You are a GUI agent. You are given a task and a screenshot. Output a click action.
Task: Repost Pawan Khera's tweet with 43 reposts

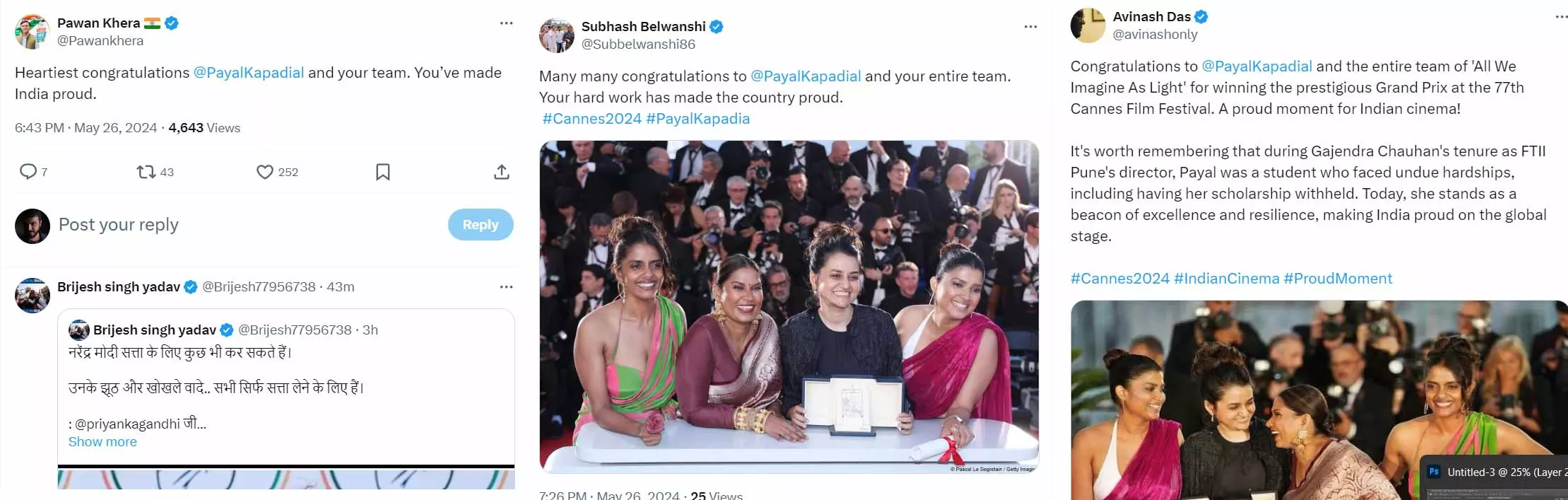pyautogui.click(x=146, y=172)
